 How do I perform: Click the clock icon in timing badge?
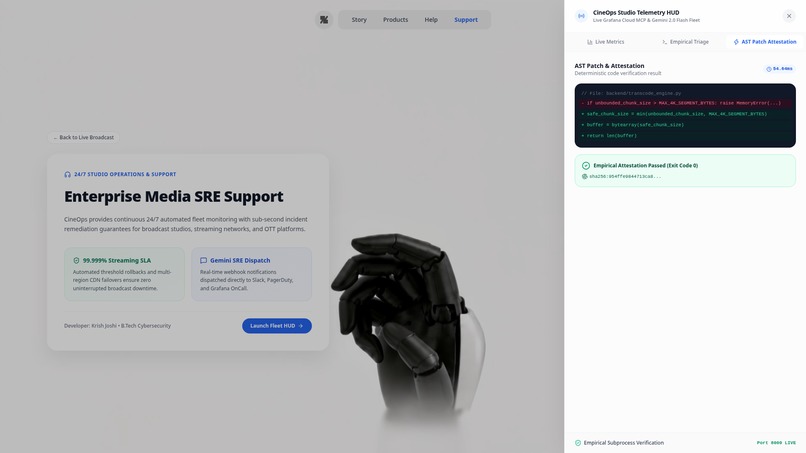point(769,69)
